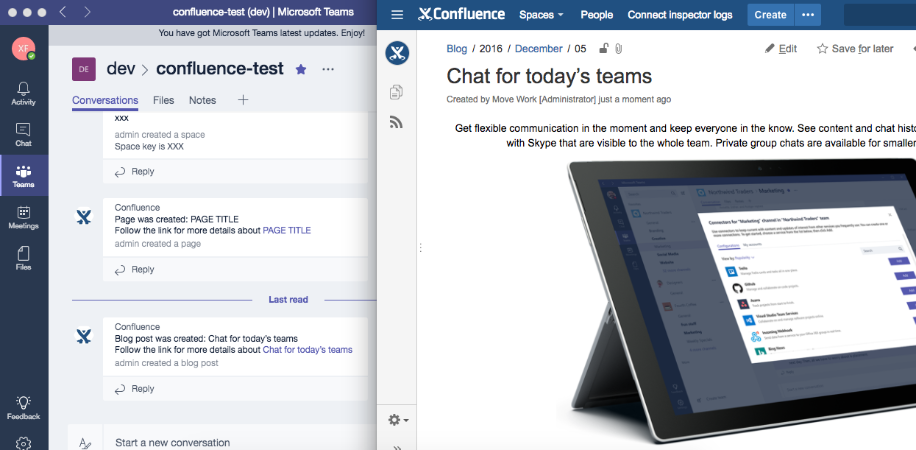Click the Confluence logo
916x450 pixels.
click(x=462, y=15)
